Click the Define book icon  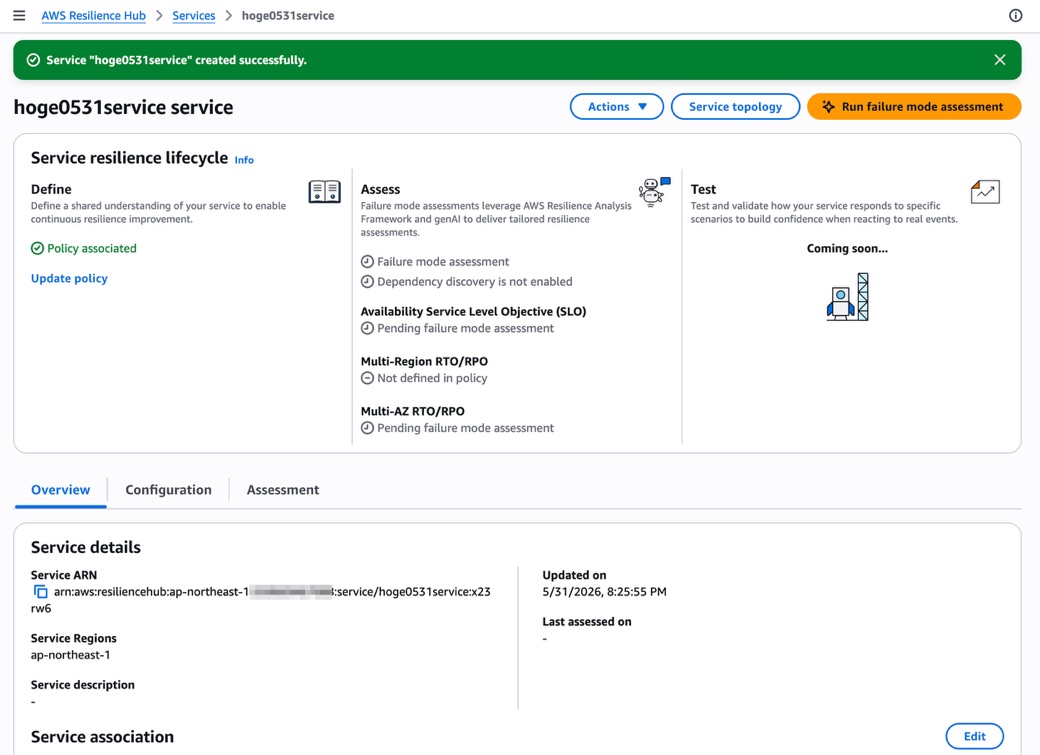324,192
